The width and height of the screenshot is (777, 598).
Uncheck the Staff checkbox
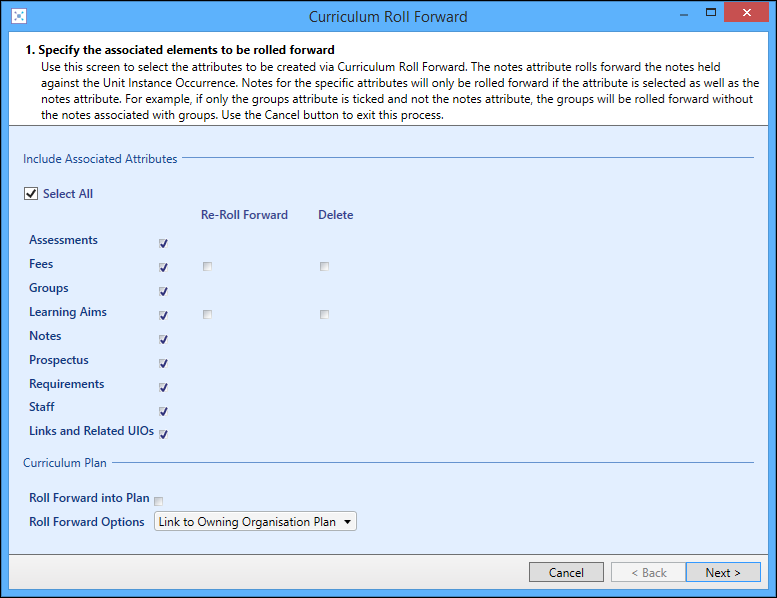(x=163, y=411)
